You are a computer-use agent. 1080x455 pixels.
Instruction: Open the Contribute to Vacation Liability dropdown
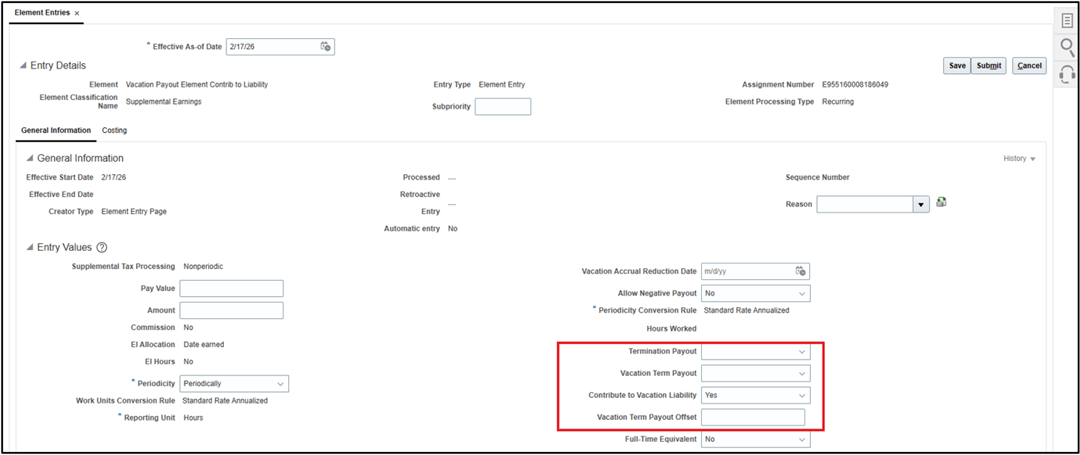(802, 396)
